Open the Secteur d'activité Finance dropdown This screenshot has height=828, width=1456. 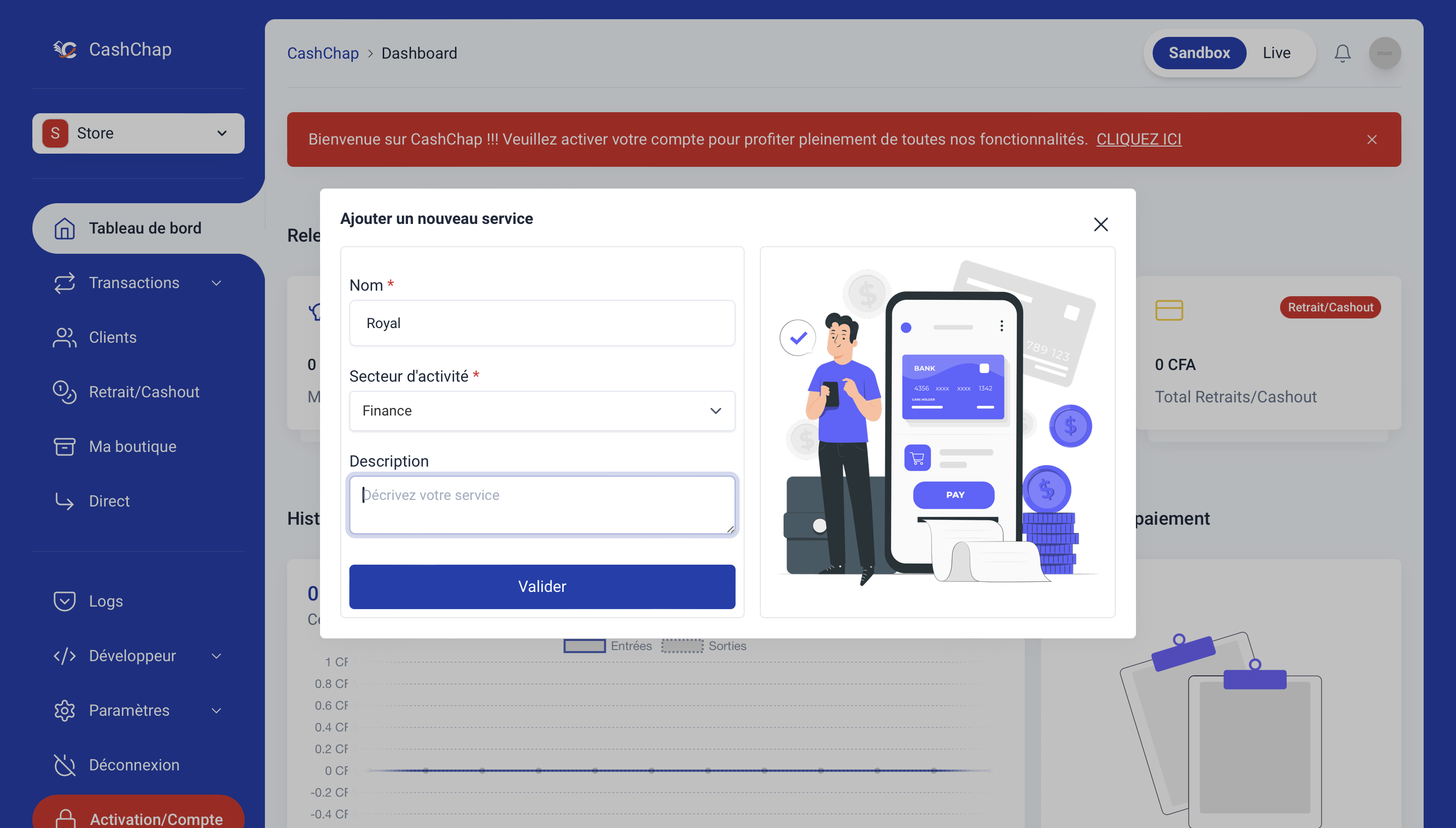pos(541,410)
